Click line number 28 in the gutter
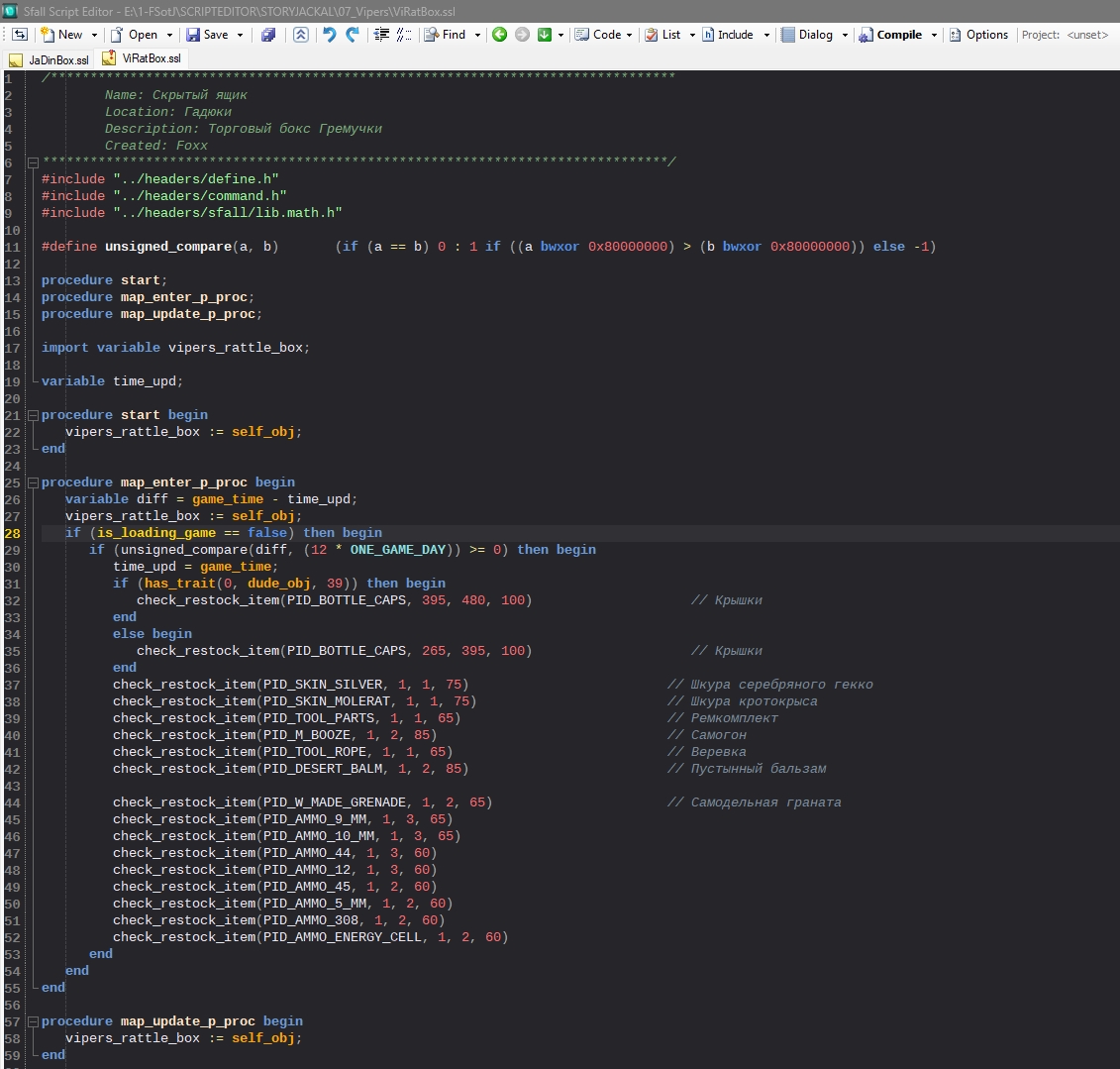The height and width of the screenshot is (1069, 1120). (x=12, y=533)
